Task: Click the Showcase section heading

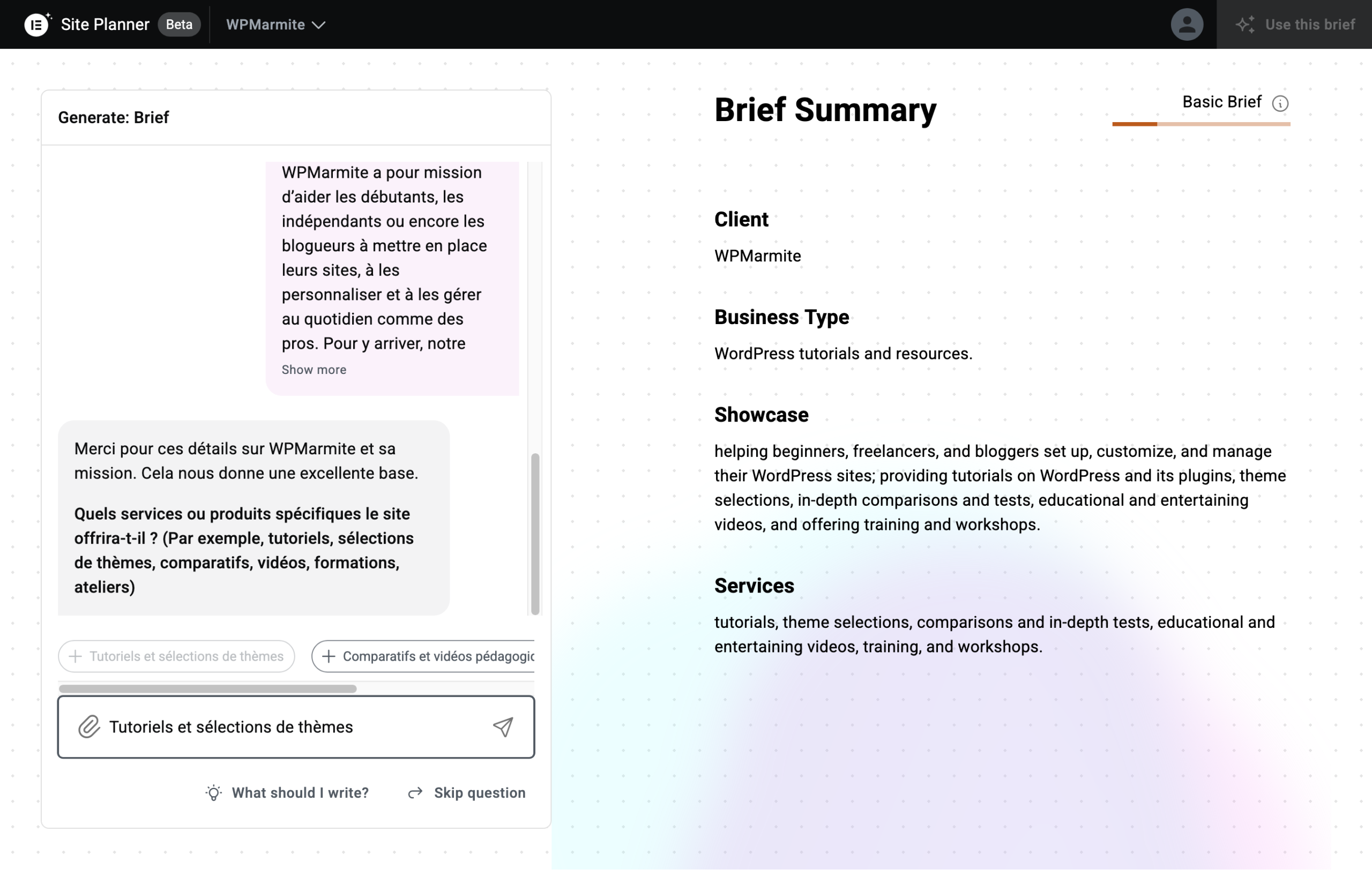Action: (761, 415)
